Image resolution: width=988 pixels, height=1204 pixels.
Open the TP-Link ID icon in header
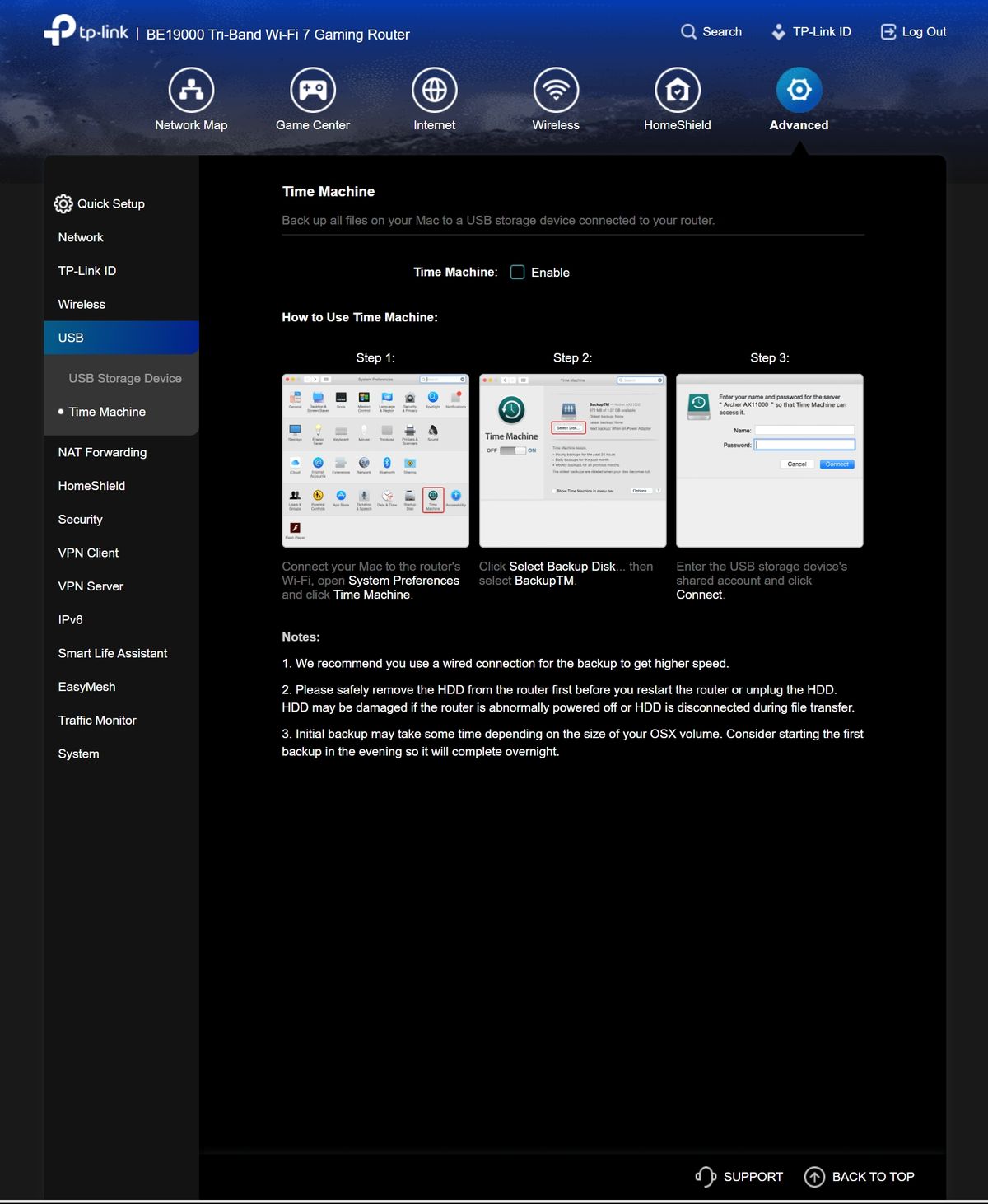[x=778, y=32]
